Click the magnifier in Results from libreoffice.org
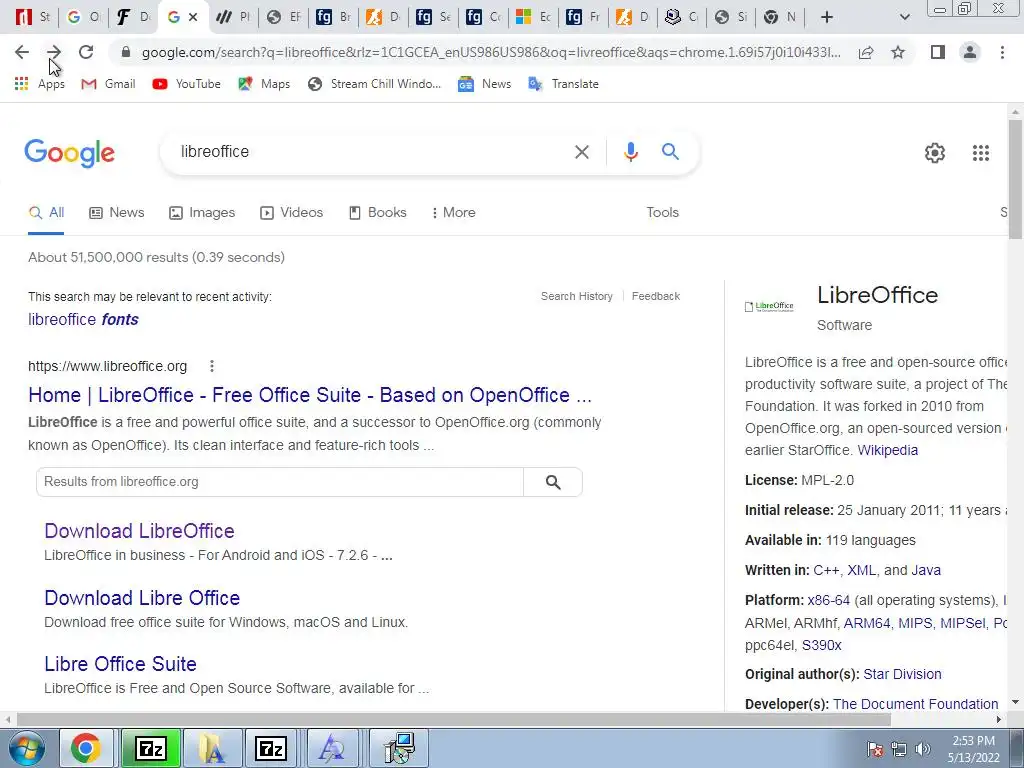 click(x=552, y=482)
